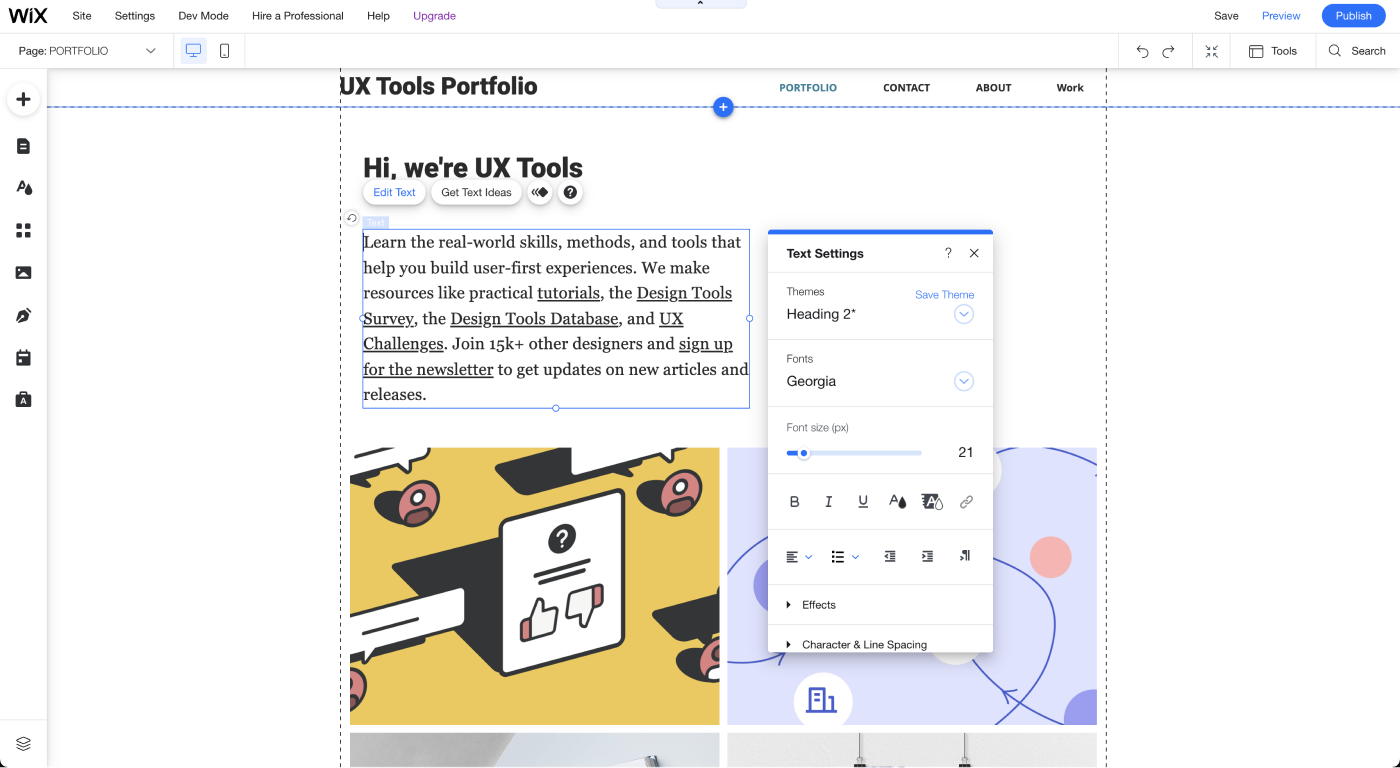1400x768 pixels.
Task: Close the Text Settings panel
Action: (974, 253)
